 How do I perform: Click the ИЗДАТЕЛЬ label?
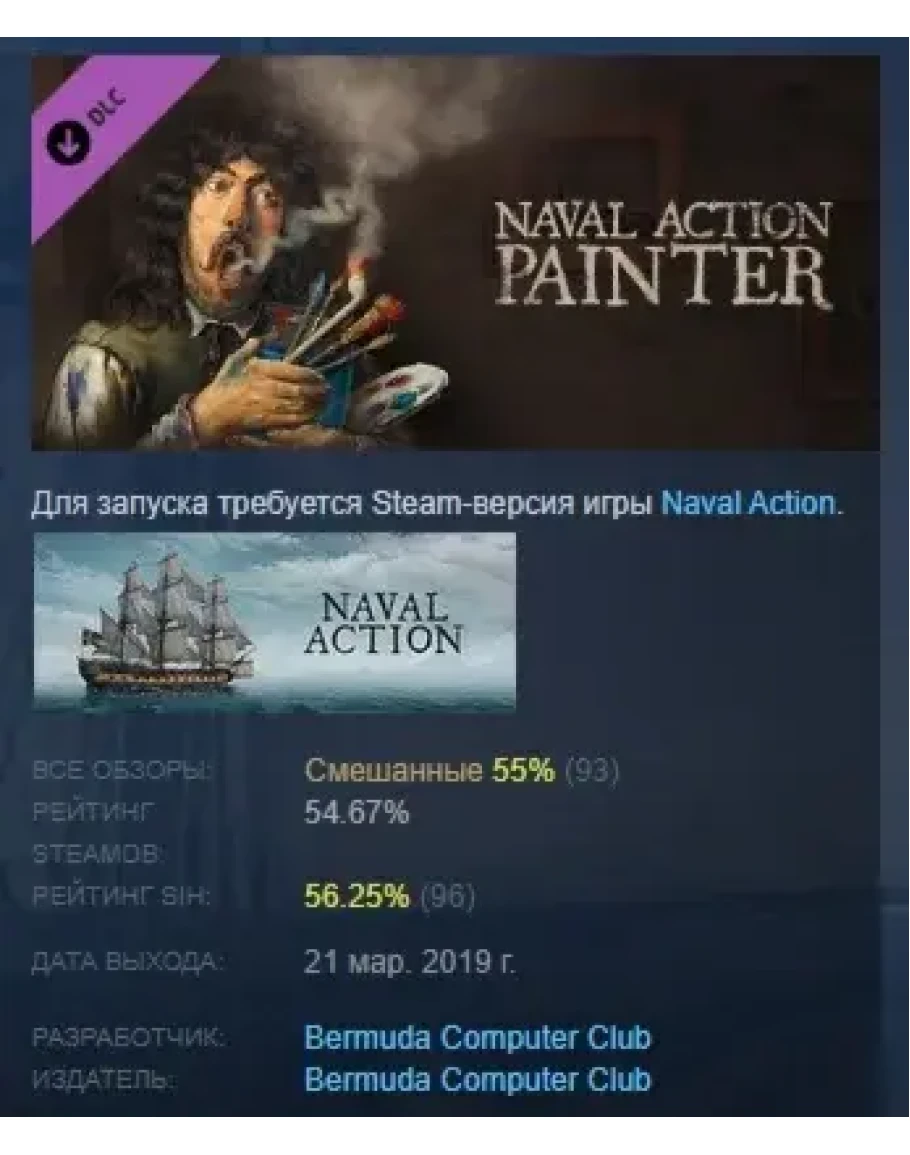coord(104,1081)
